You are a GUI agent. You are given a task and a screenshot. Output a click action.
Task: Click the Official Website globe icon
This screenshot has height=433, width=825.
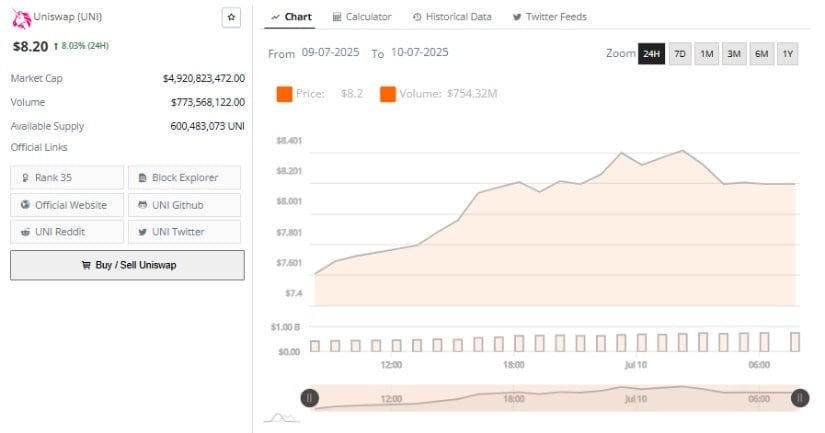(25, 205)
